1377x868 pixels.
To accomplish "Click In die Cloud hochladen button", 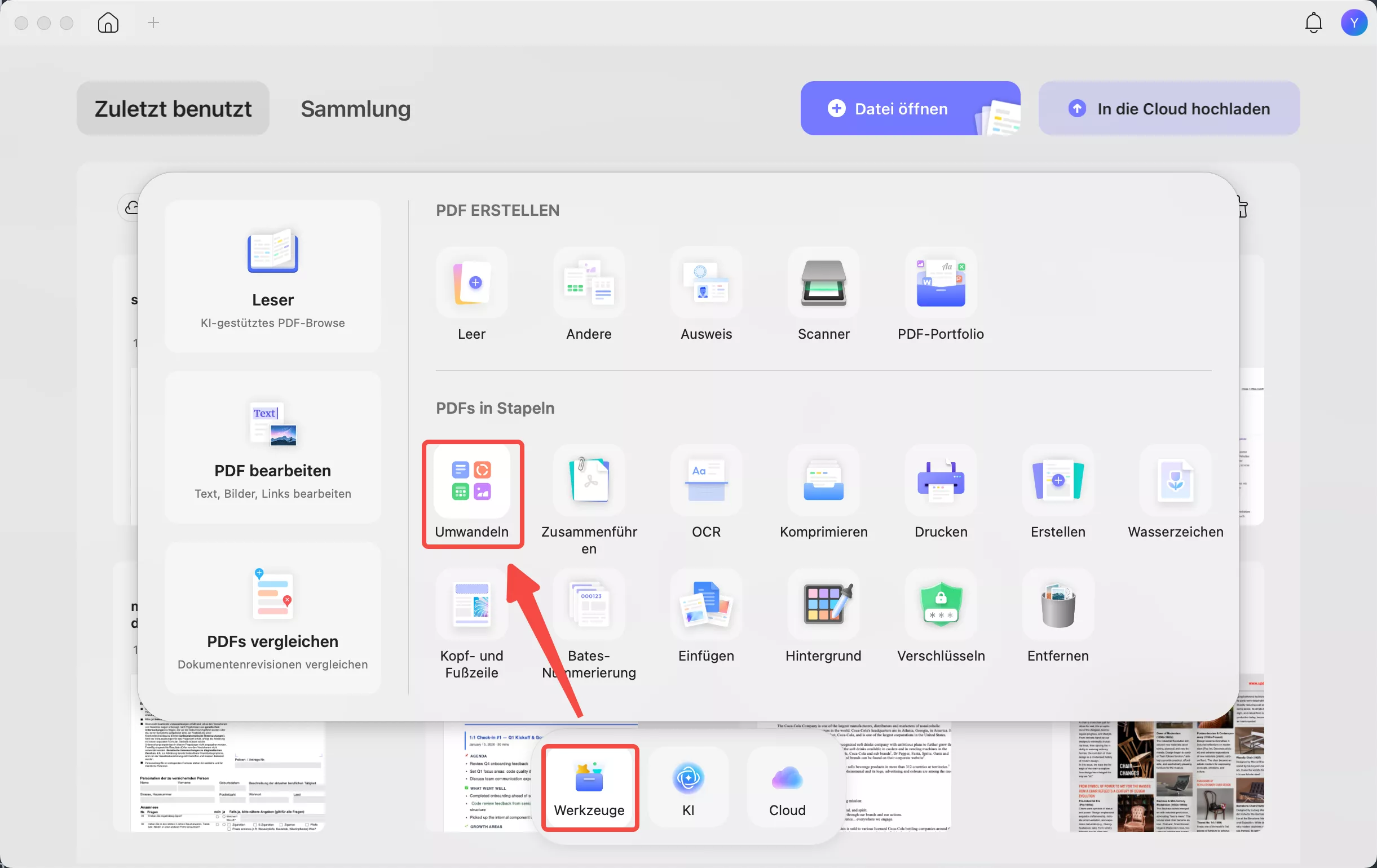I will (x=1169, y=109).
